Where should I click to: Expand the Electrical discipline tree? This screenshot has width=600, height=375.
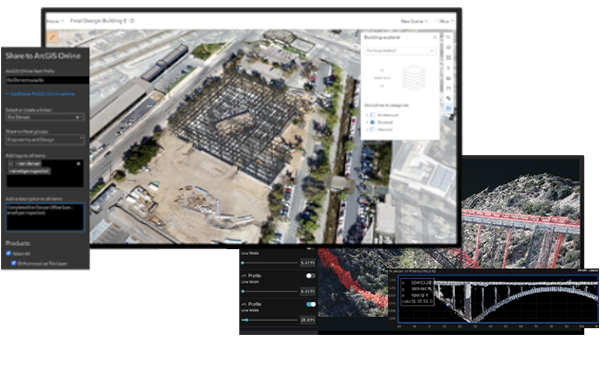coord(367,129)
